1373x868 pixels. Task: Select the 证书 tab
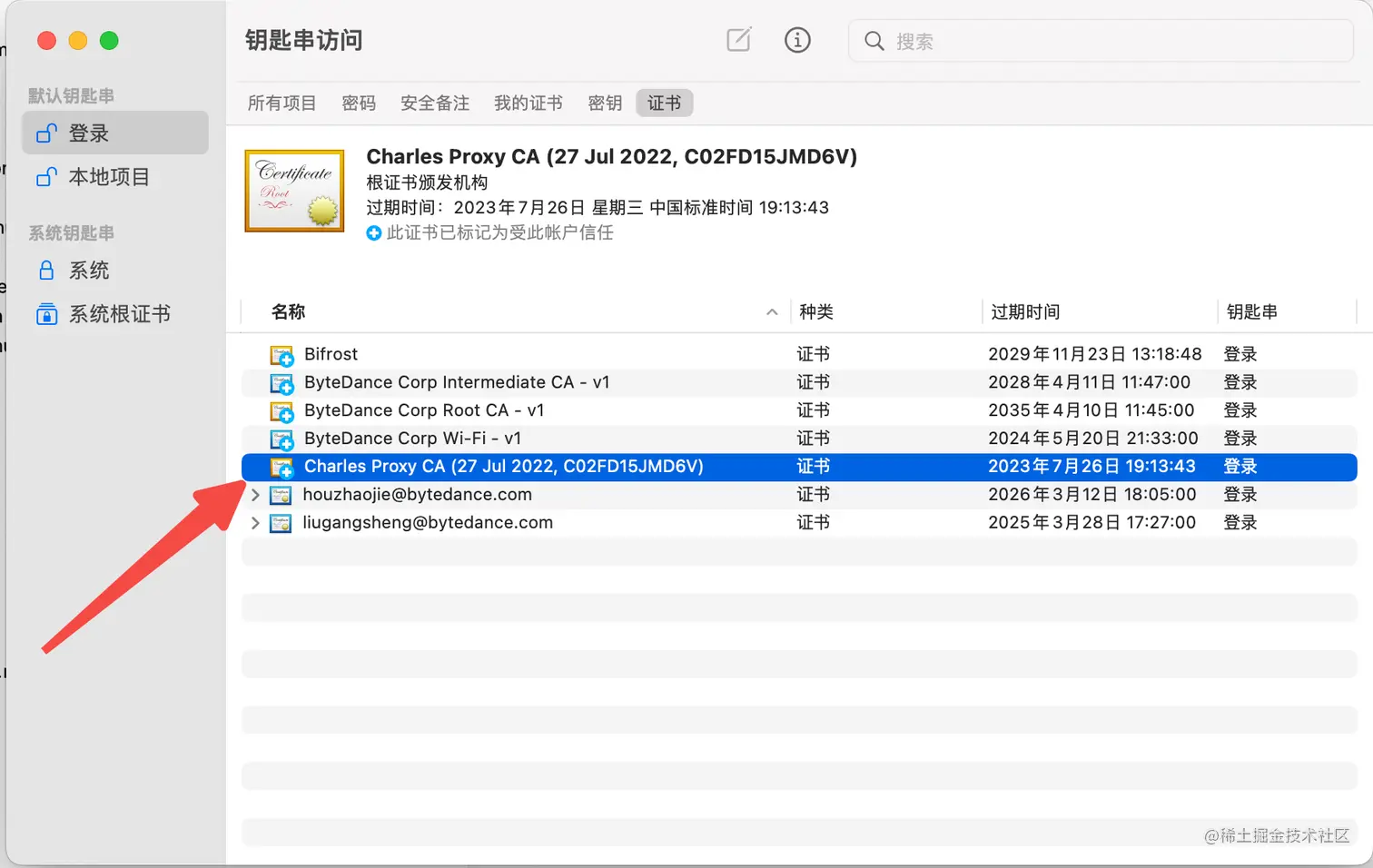click(x=665, y=103)
